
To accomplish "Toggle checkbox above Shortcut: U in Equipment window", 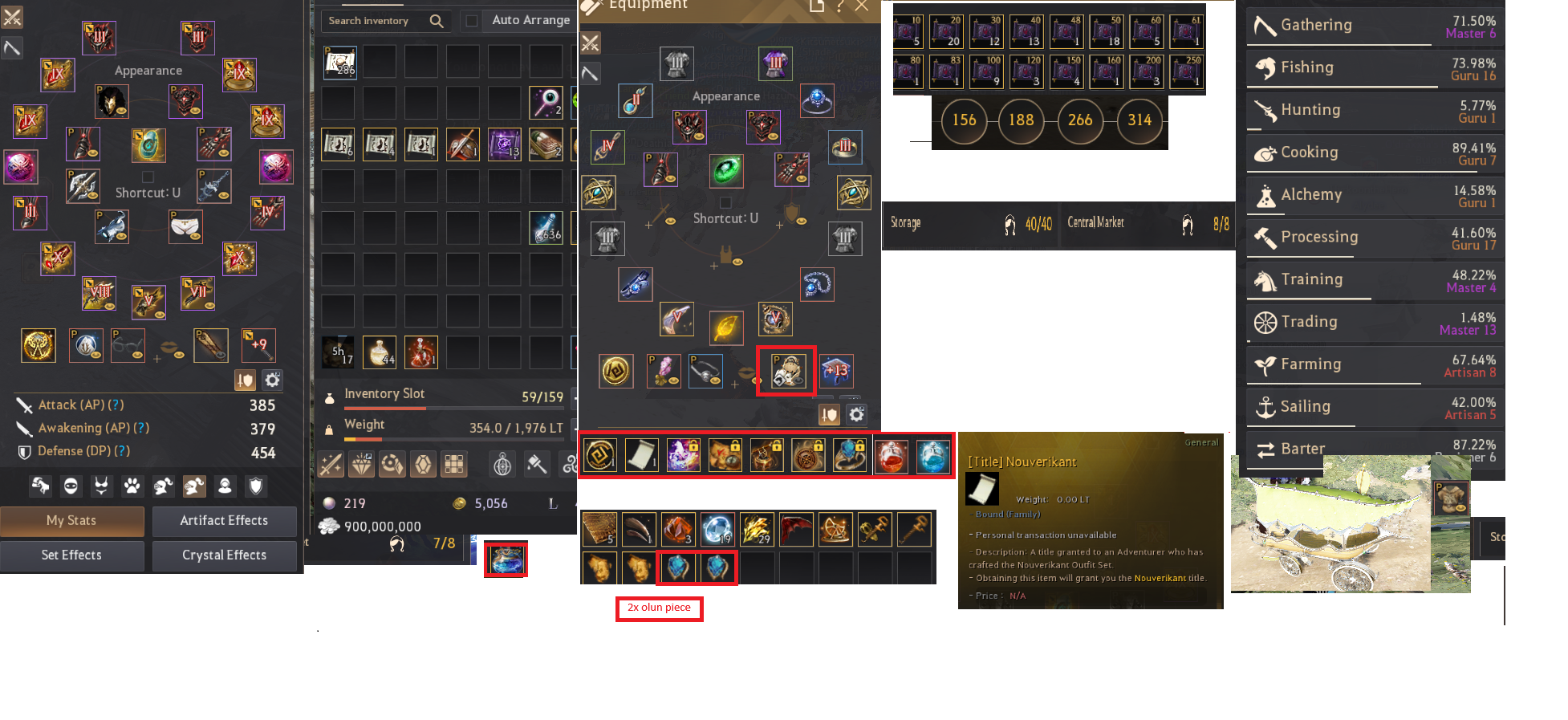I will [x=725, y=202].
